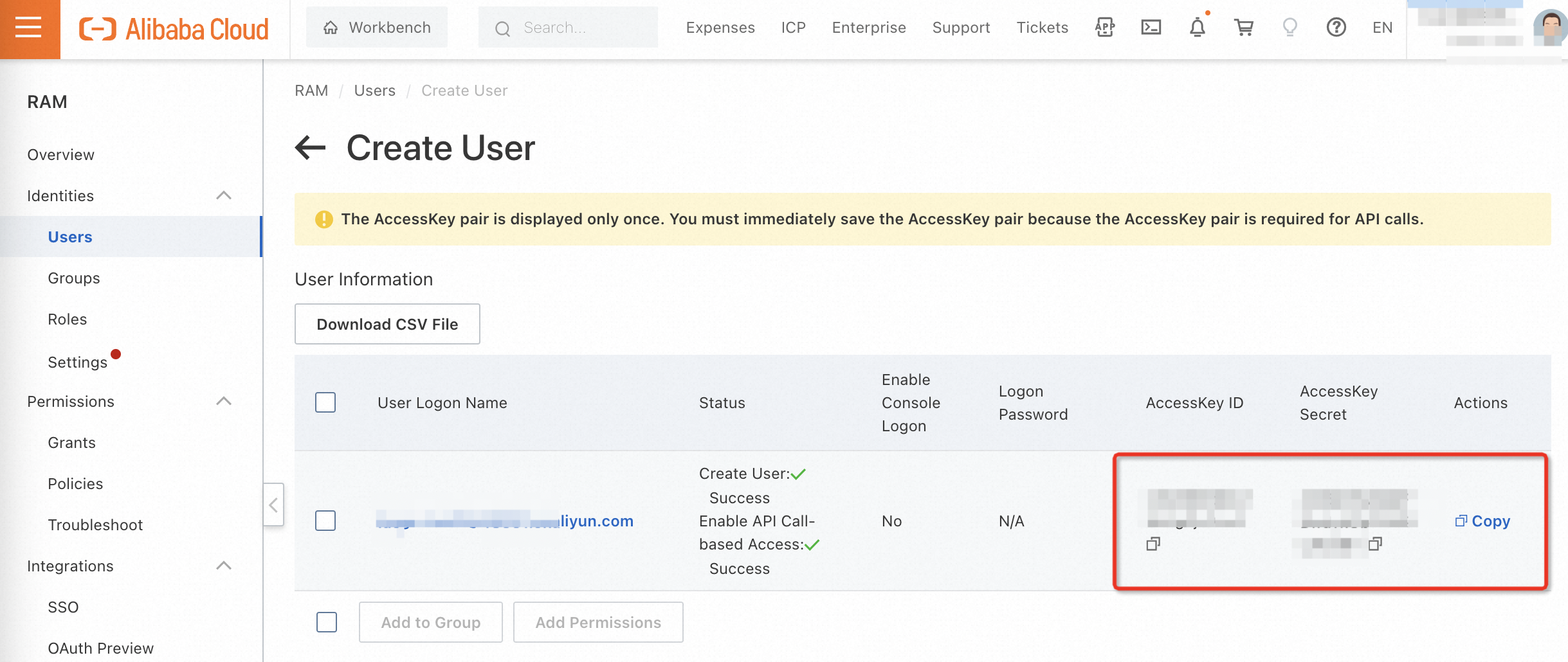Click the back arrow beside Create User
The image size is (1568, 662).
311,148
